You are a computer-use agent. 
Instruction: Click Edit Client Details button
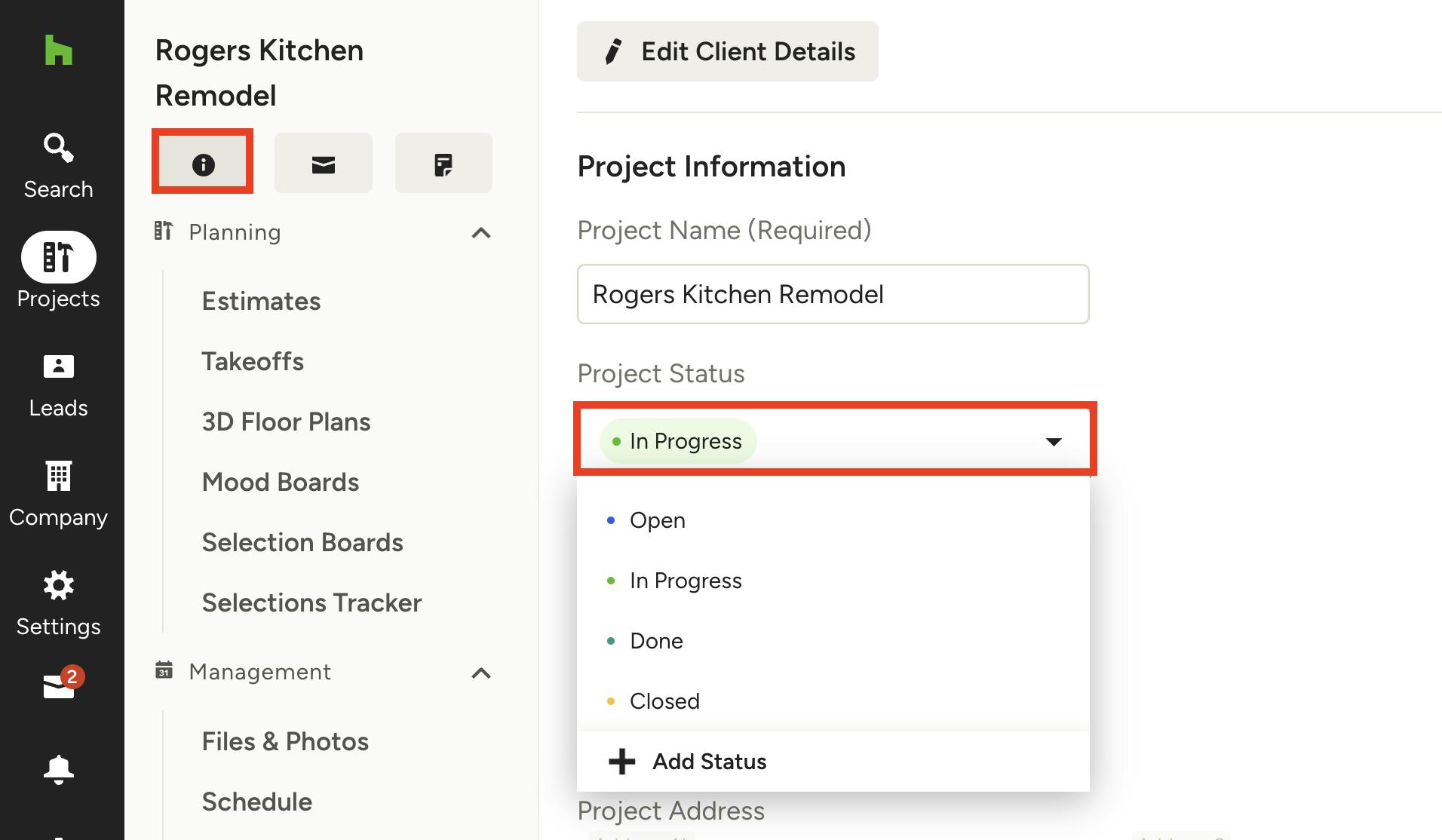727,51
